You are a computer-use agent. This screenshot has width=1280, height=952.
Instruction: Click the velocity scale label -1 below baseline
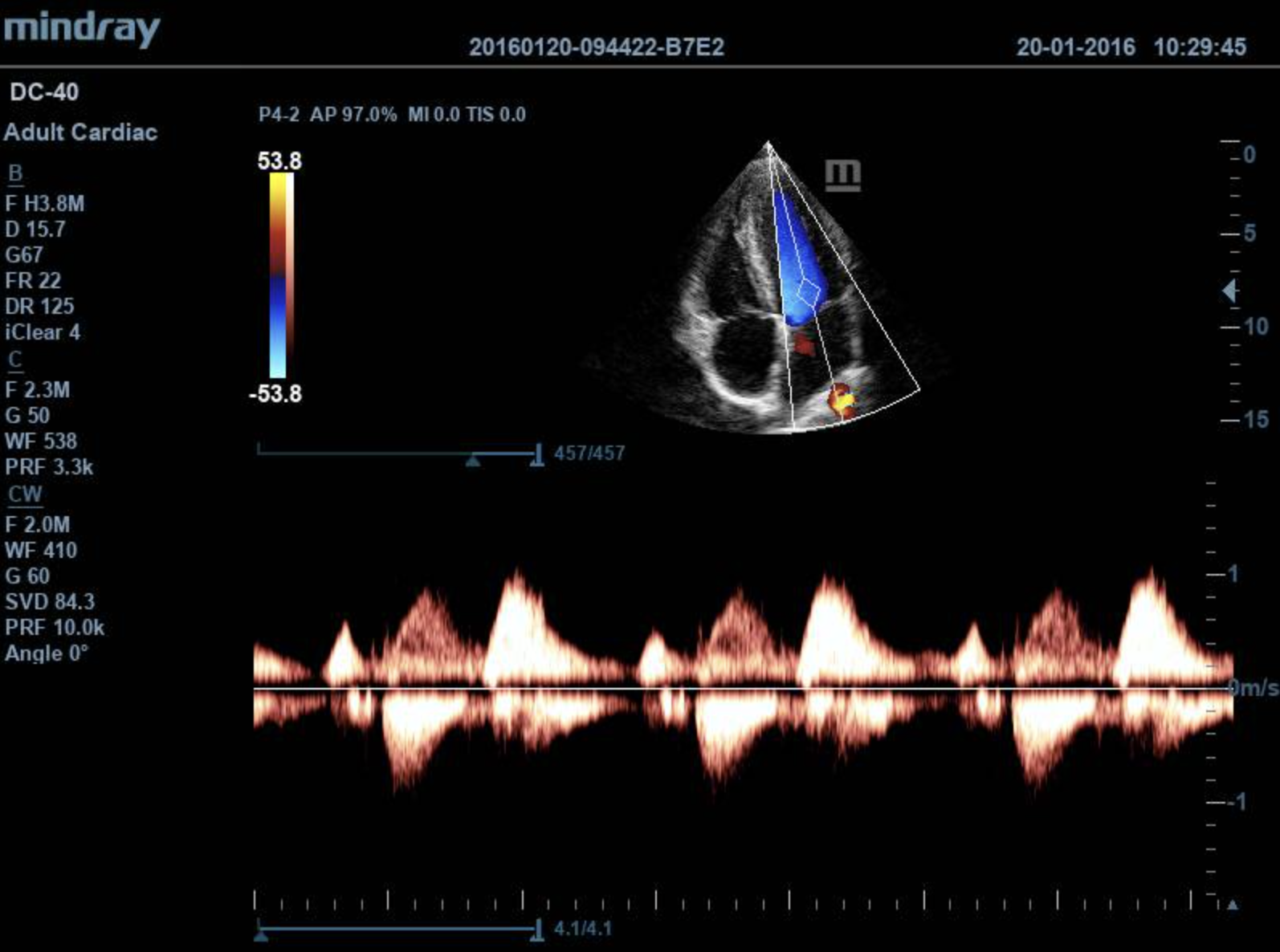[x=1236, y=801]
